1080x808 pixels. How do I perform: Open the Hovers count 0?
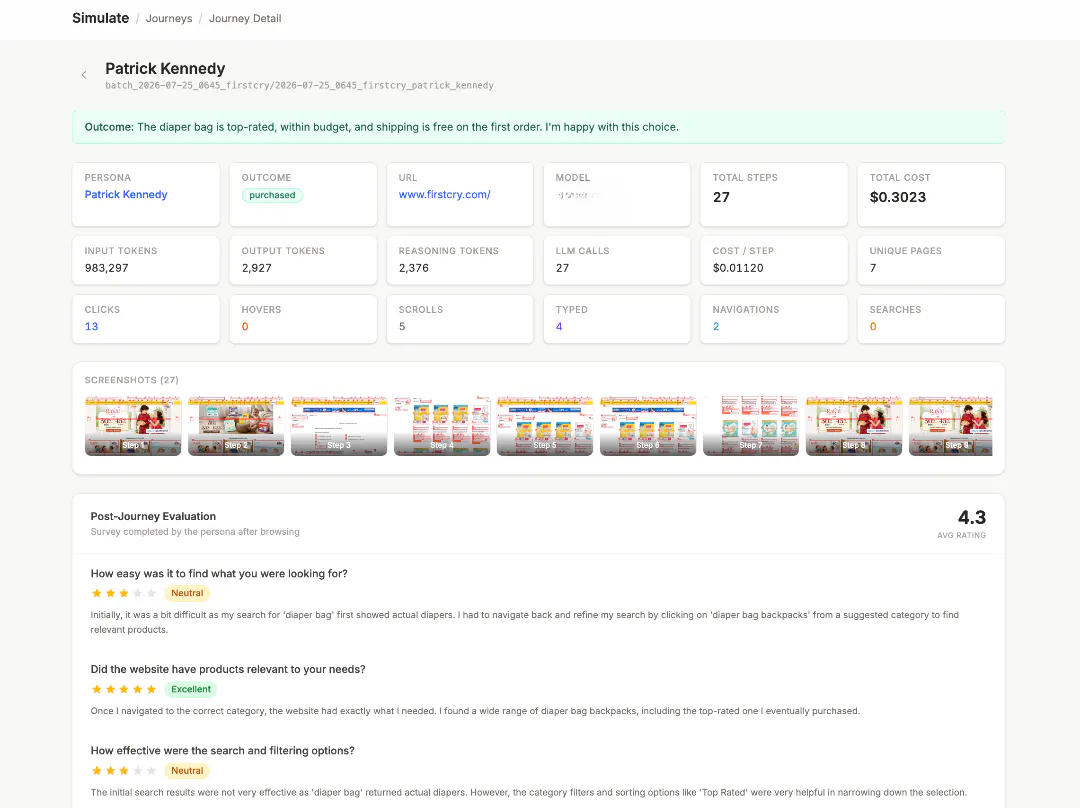pos(245,327)
